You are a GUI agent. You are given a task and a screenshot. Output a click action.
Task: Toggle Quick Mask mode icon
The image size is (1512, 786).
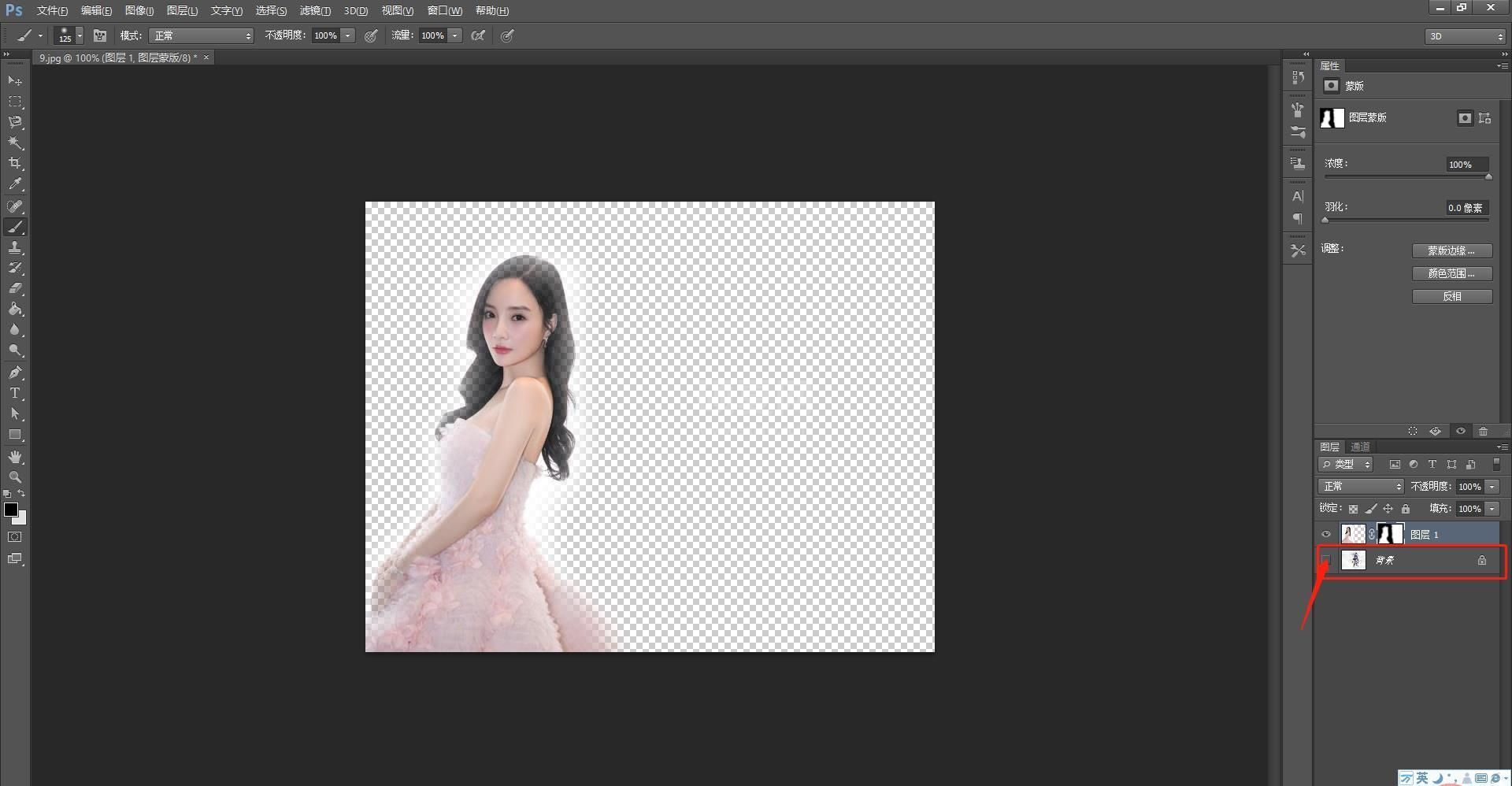(x=15, y=537)
